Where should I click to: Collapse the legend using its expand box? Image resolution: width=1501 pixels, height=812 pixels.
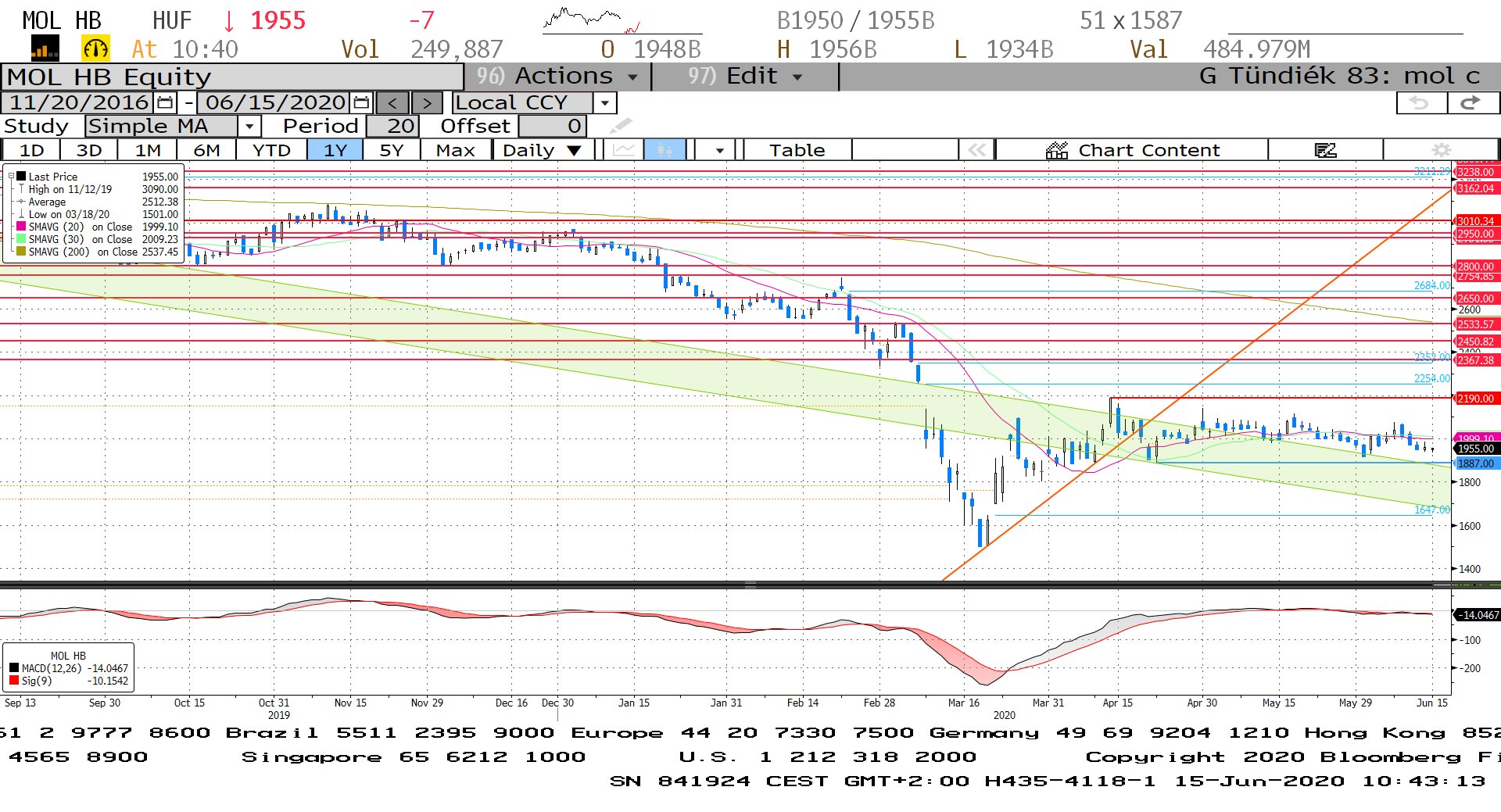coord(11,177)
